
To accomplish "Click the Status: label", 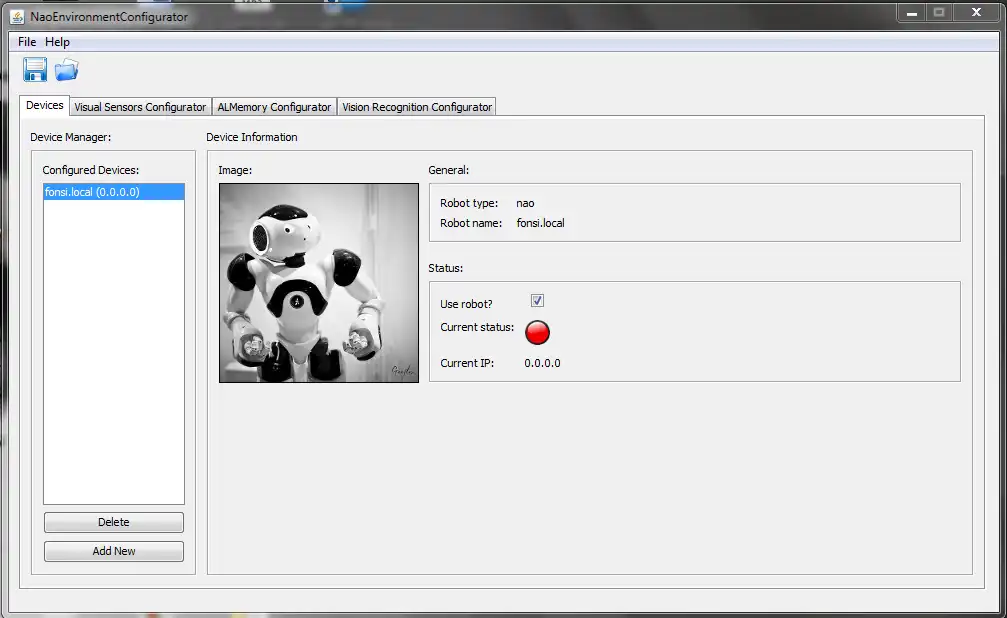I will tap(446, 268).
